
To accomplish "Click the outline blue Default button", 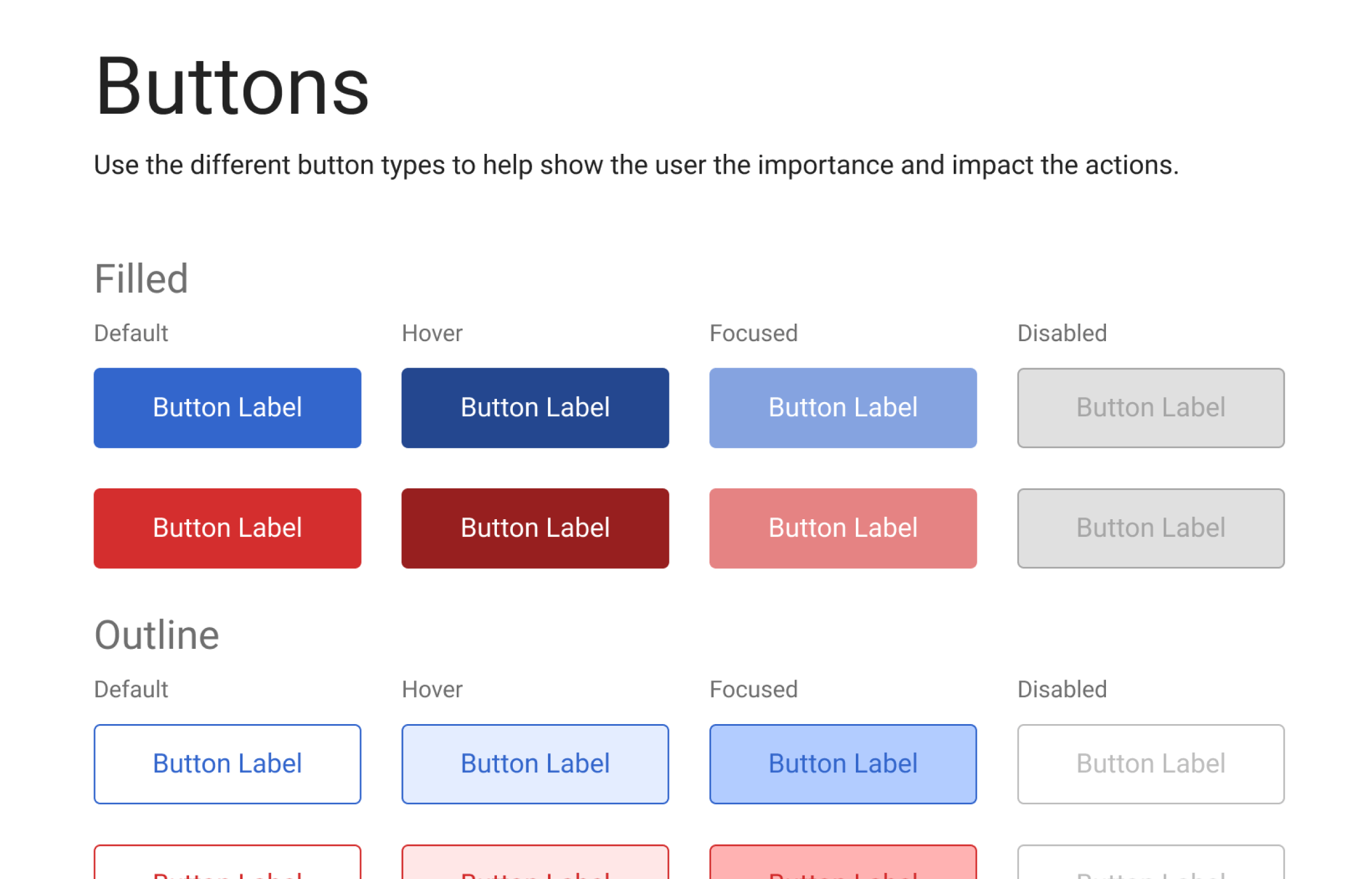I will click(x=226, y=764).
